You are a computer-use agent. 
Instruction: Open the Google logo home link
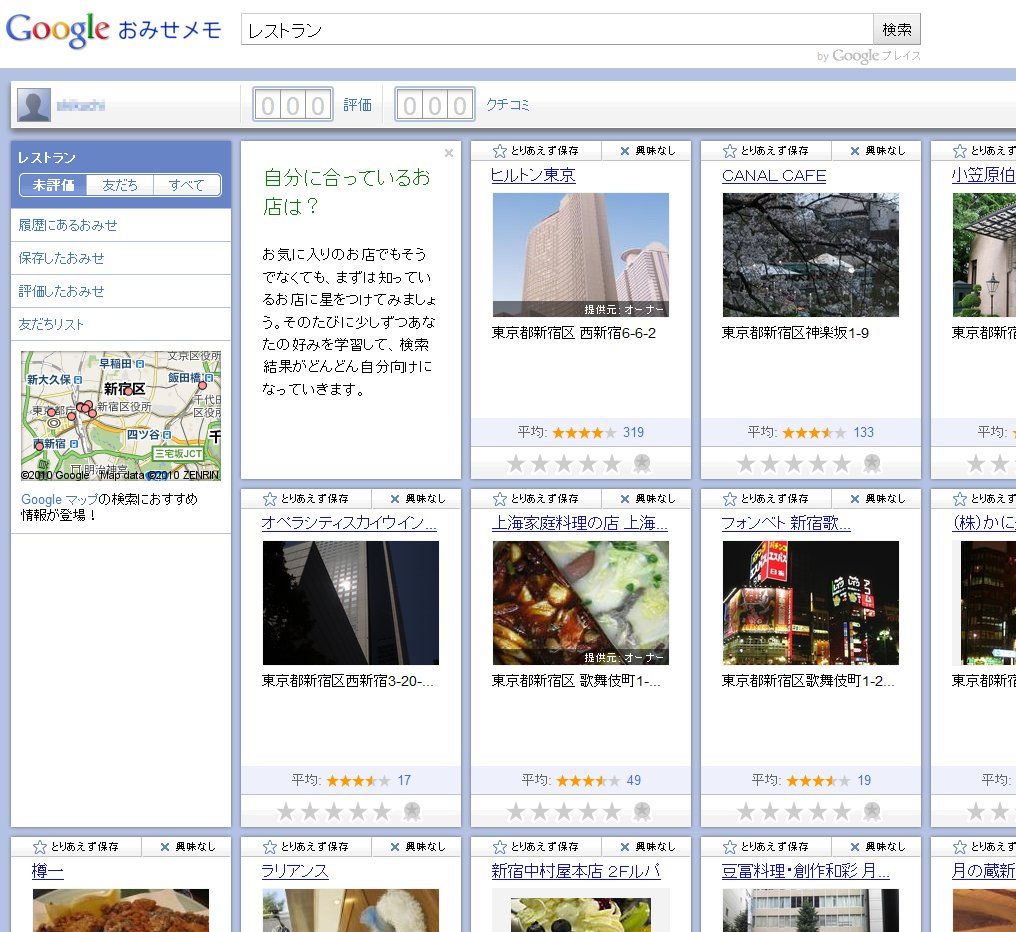57,30
